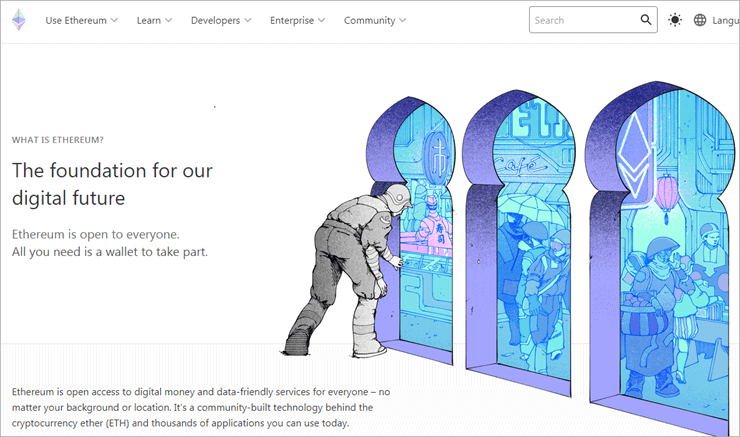Expand the chevron next to Use Ethereum
The width and height of the screenshot is (740, 437).
click(x=114, y=20)
